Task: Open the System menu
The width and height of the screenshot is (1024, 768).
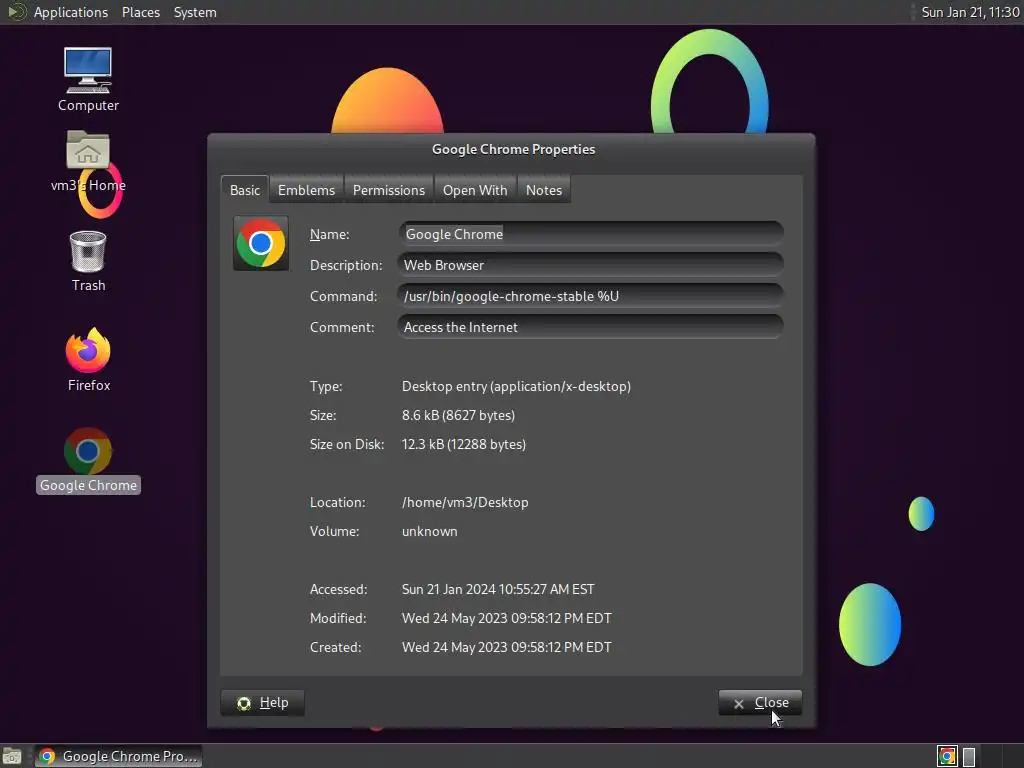Action: [x=195, y=12]
